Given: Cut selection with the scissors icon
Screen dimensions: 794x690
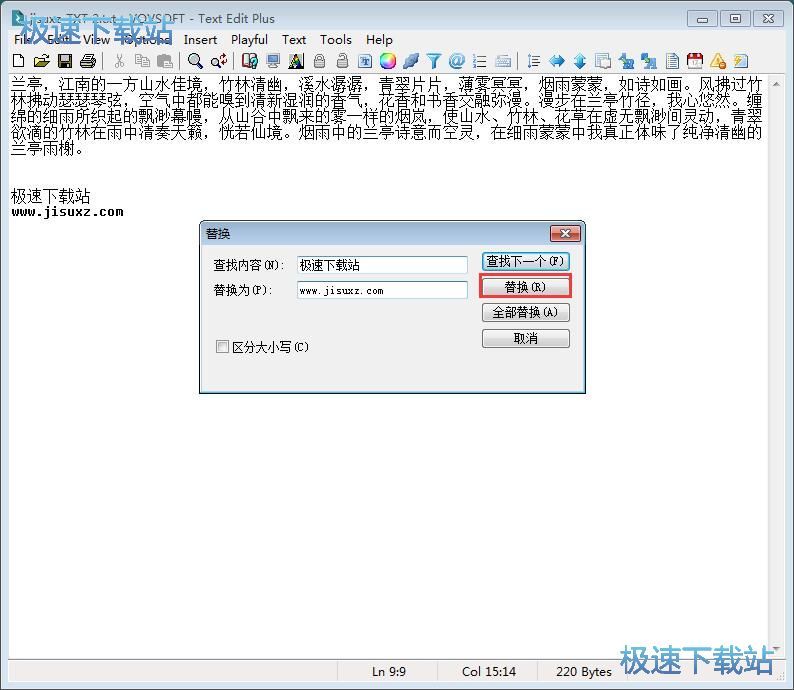Looking at the screenshot, I should point(120,61).
